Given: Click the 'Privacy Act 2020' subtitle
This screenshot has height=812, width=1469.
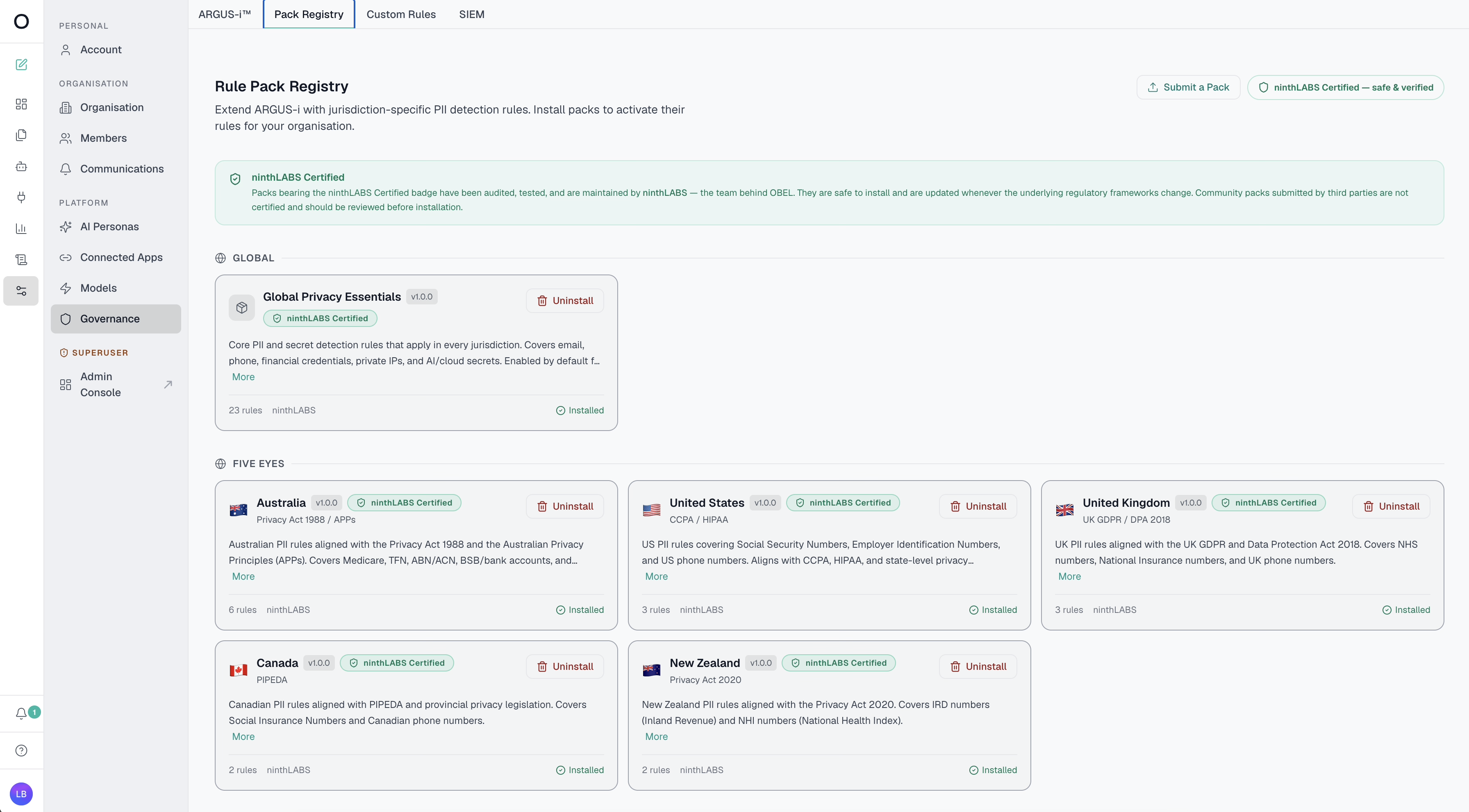Looking at the screenshot, I should click(x=705, y=680).
